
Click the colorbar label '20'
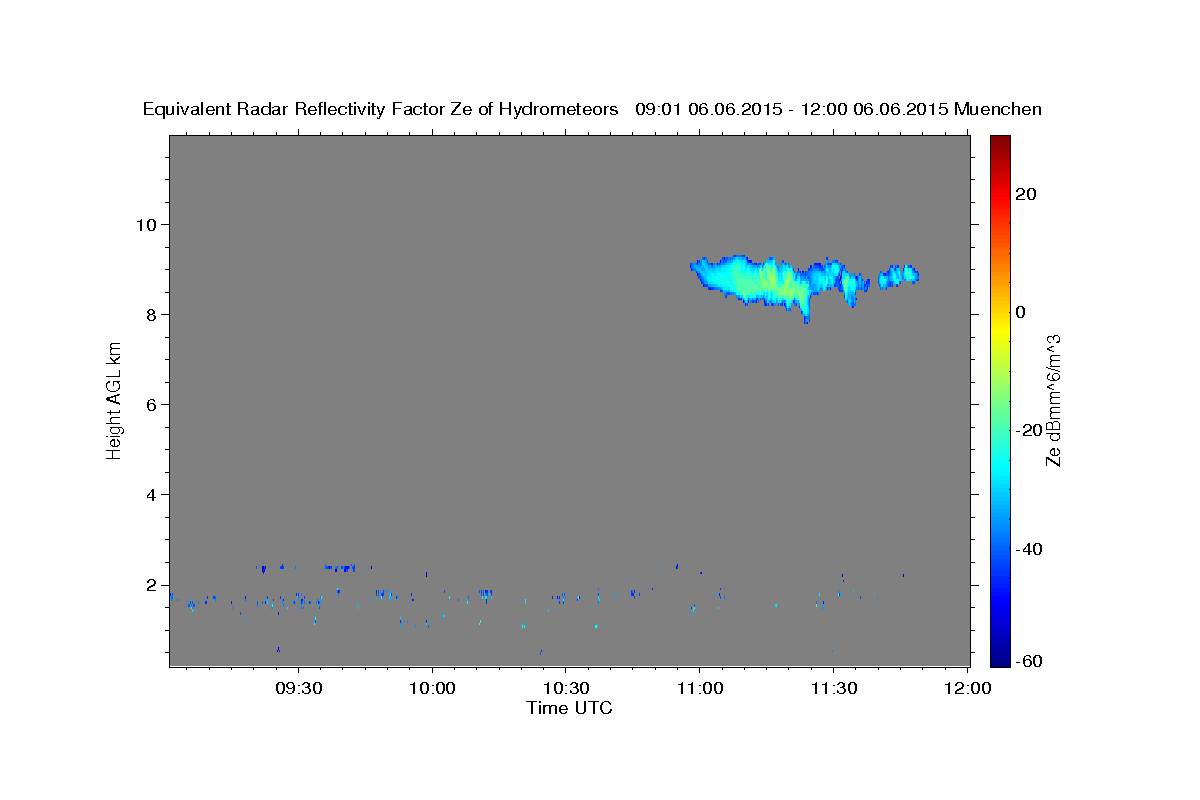[x=1027, y=194]
